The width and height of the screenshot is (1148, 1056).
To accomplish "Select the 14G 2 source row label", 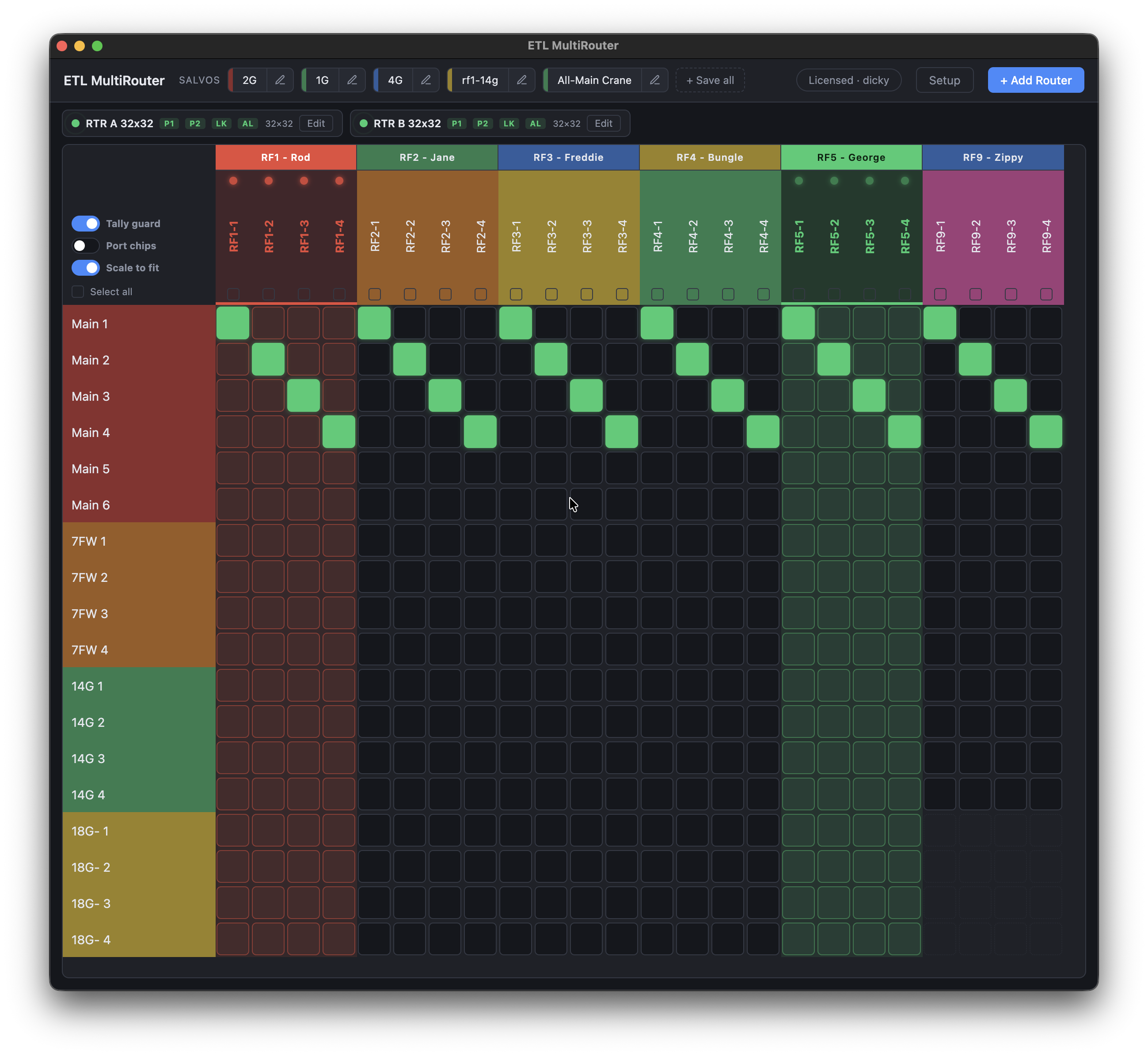I will pyautogui.click(x=139, y=722).
